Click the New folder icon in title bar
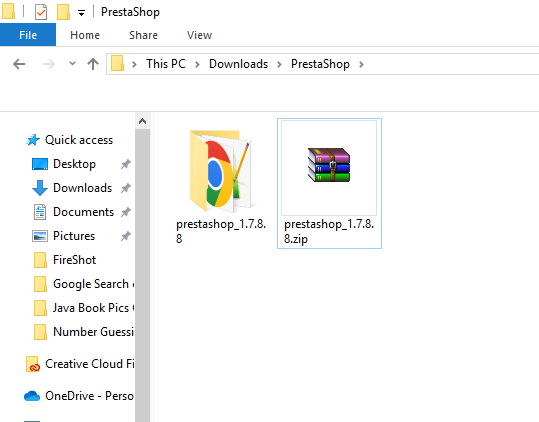The width and height of the screenshot is (539, 422). pyautogui.click(x=64, y=12)
